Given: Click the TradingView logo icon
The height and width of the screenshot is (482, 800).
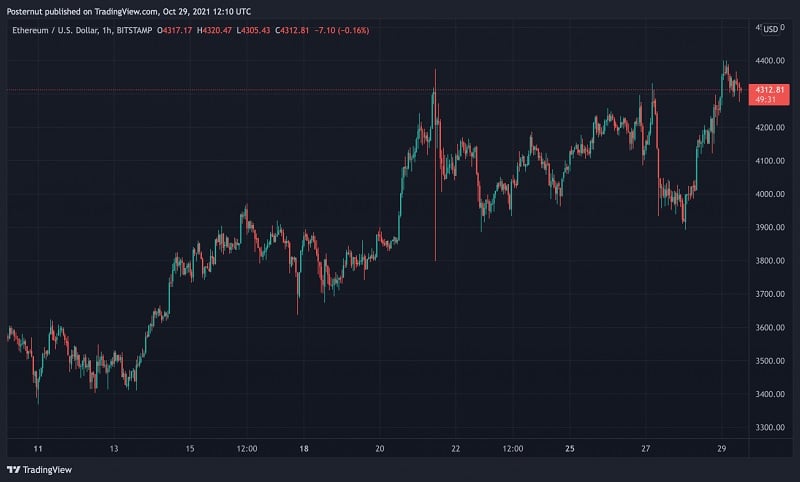Looking at the screenshot, I should [13, 470].
